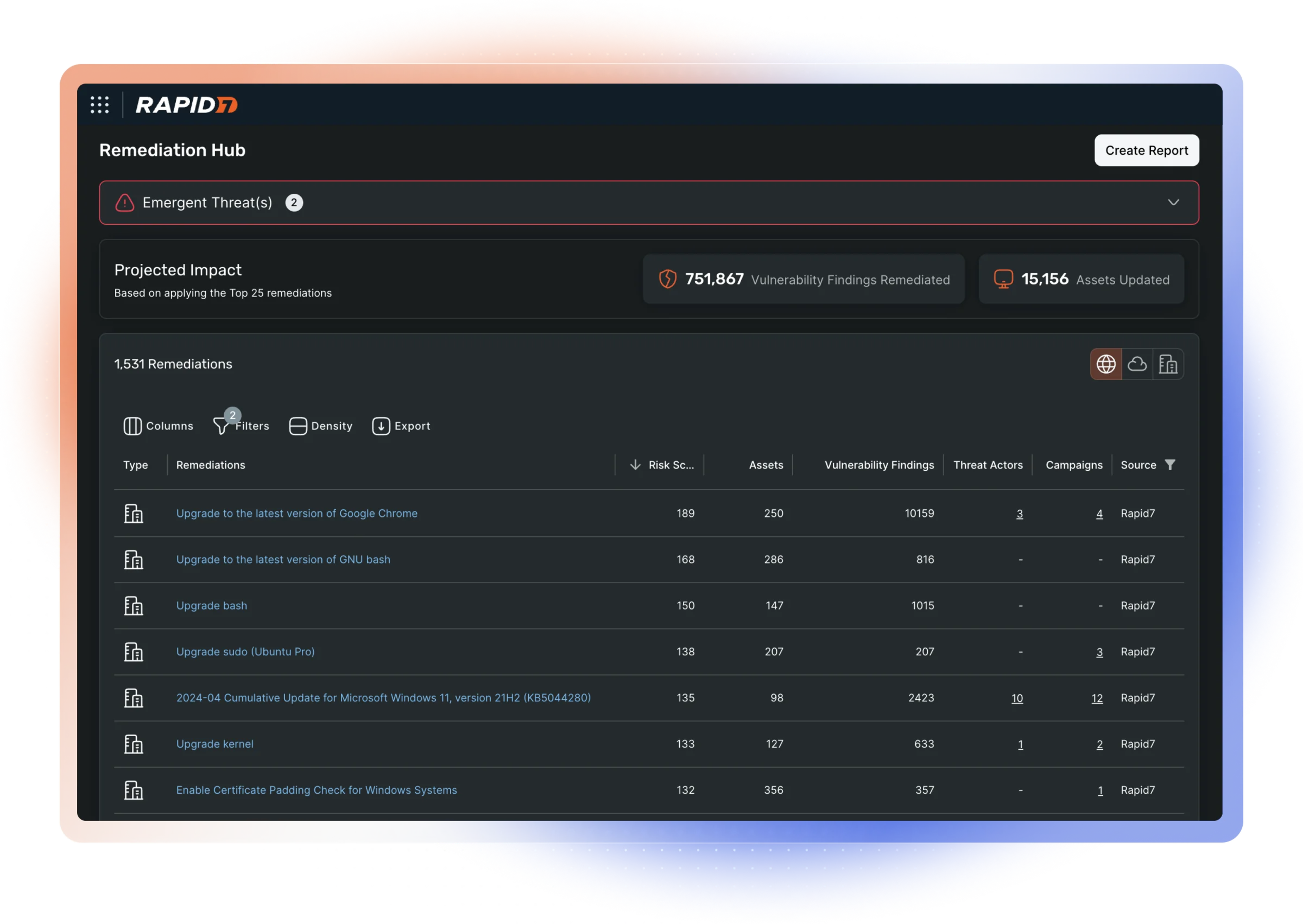
Task: Sort by the Type column header
Action: (135, 465)
